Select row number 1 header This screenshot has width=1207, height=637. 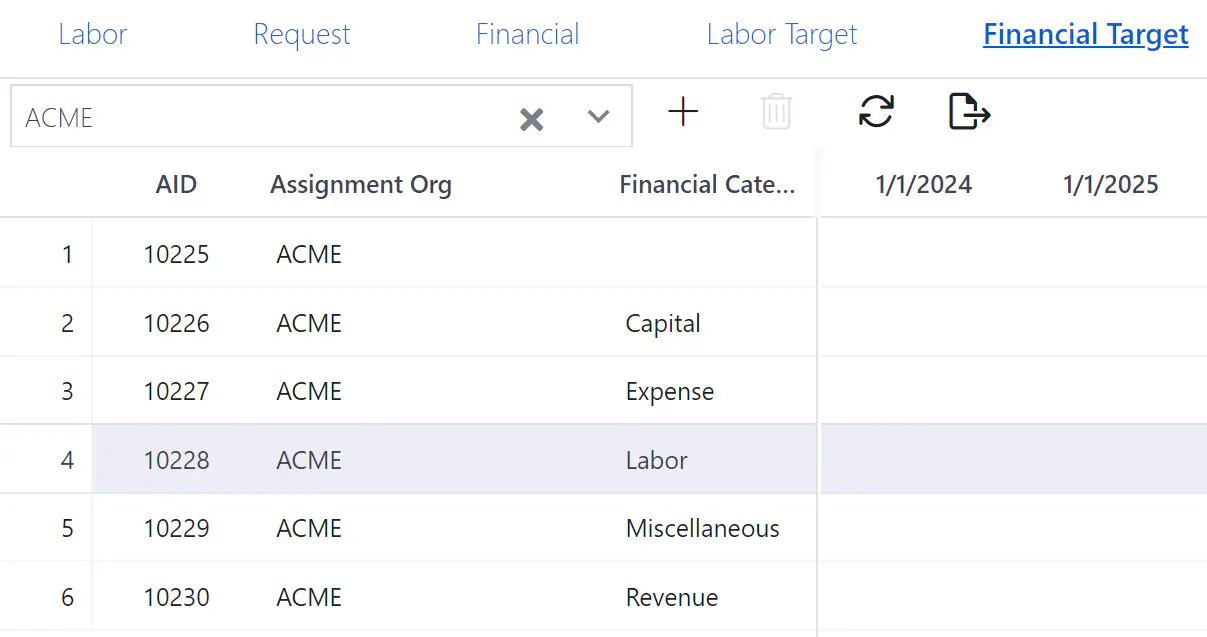tap(67, 254)
